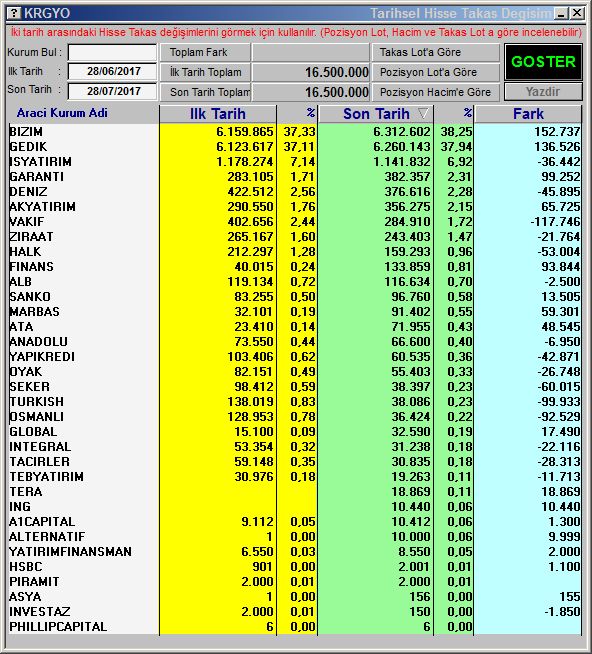Minimize the KRGYO window
Image resolution: width=592 pixels, height=654 pixels.
pyautogui.click(x=562, y=13)
